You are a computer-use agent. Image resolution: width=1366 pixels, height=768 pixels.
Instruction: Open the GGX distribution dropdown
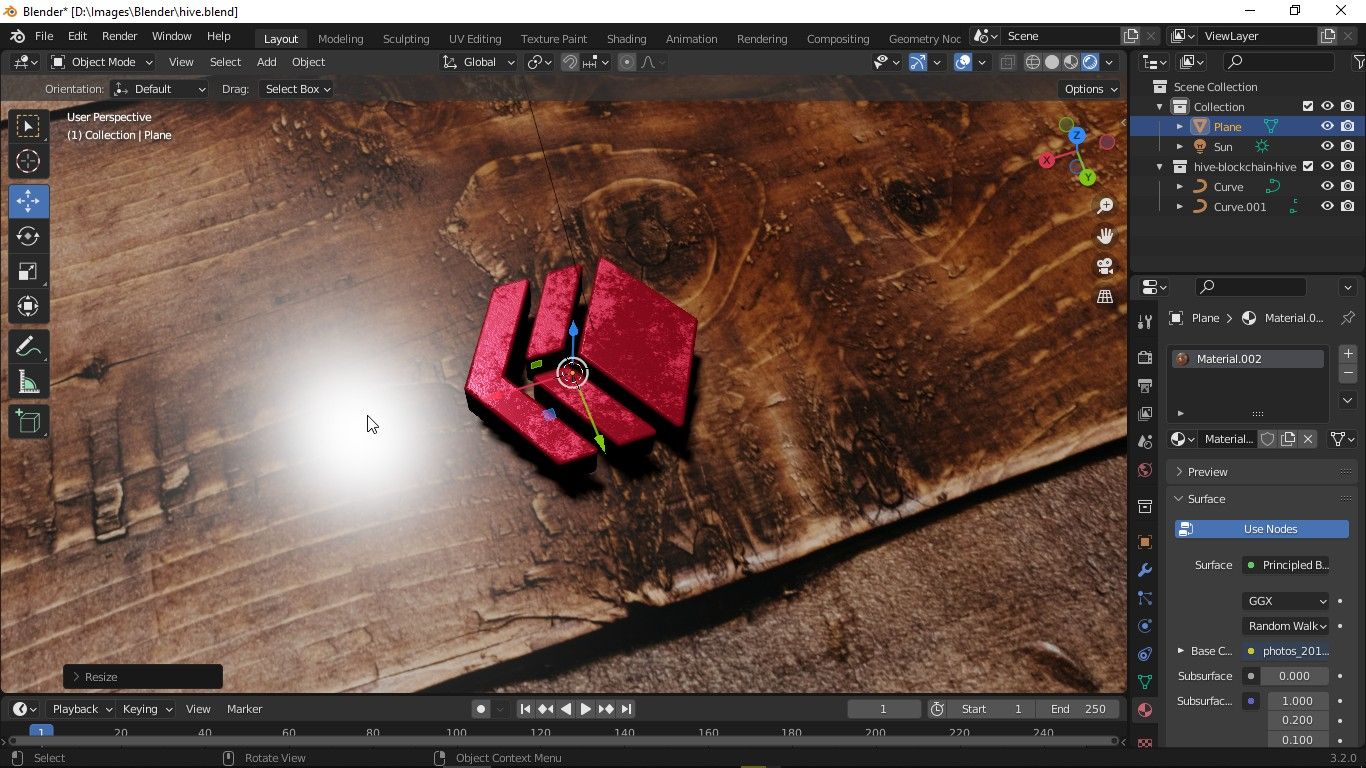pos(1286,601)
